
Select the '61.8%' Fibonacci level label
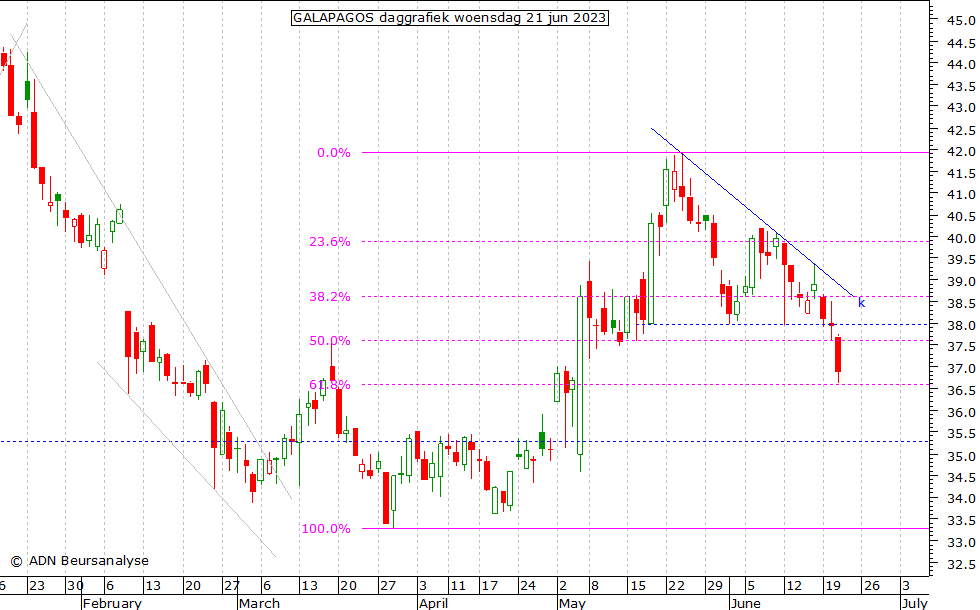[x=330, y=384]
